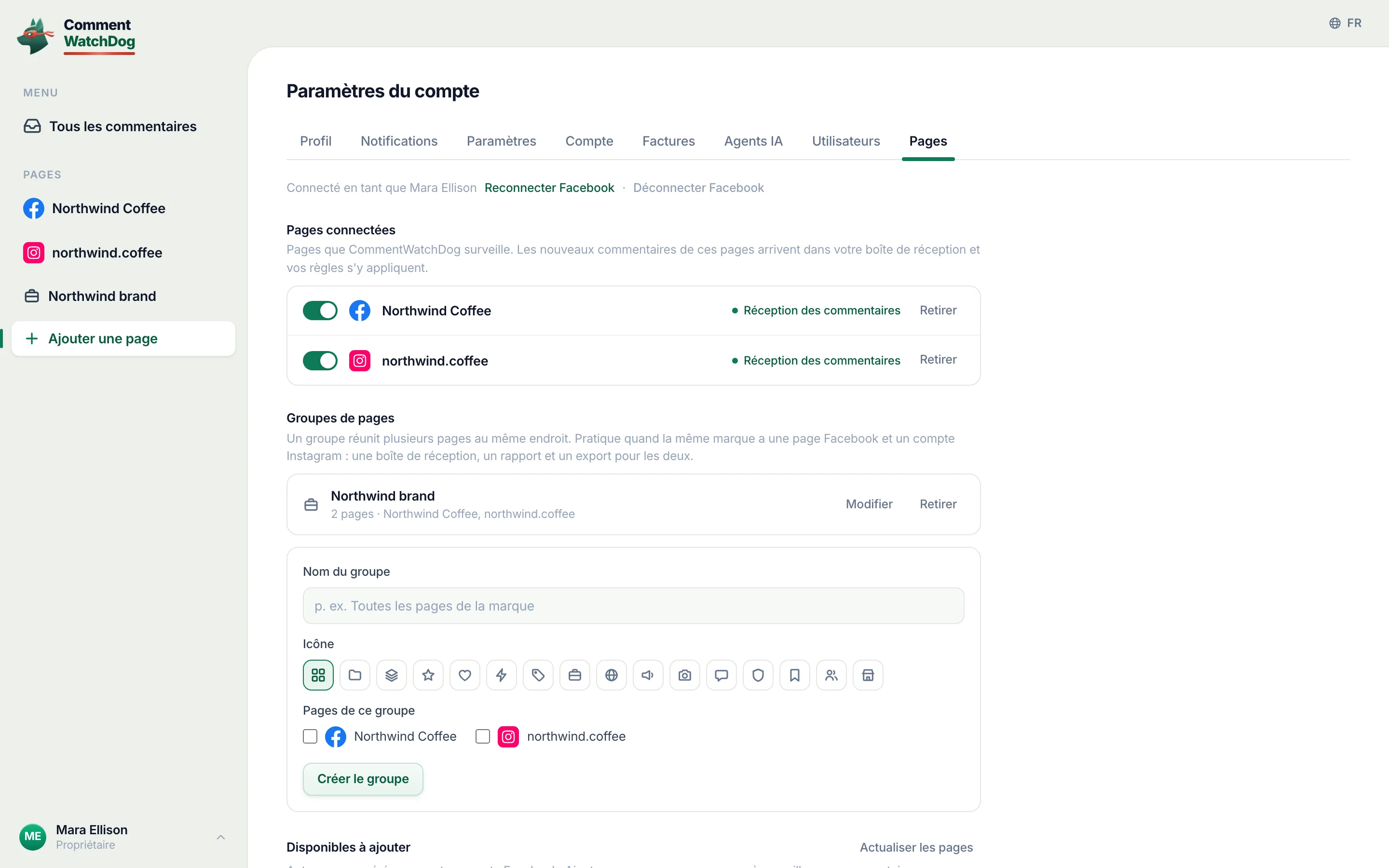Click the CommentWatchDog dog logo
Image resolution: width=1389 pixels, height=868 pixels.
pos(36,36)
